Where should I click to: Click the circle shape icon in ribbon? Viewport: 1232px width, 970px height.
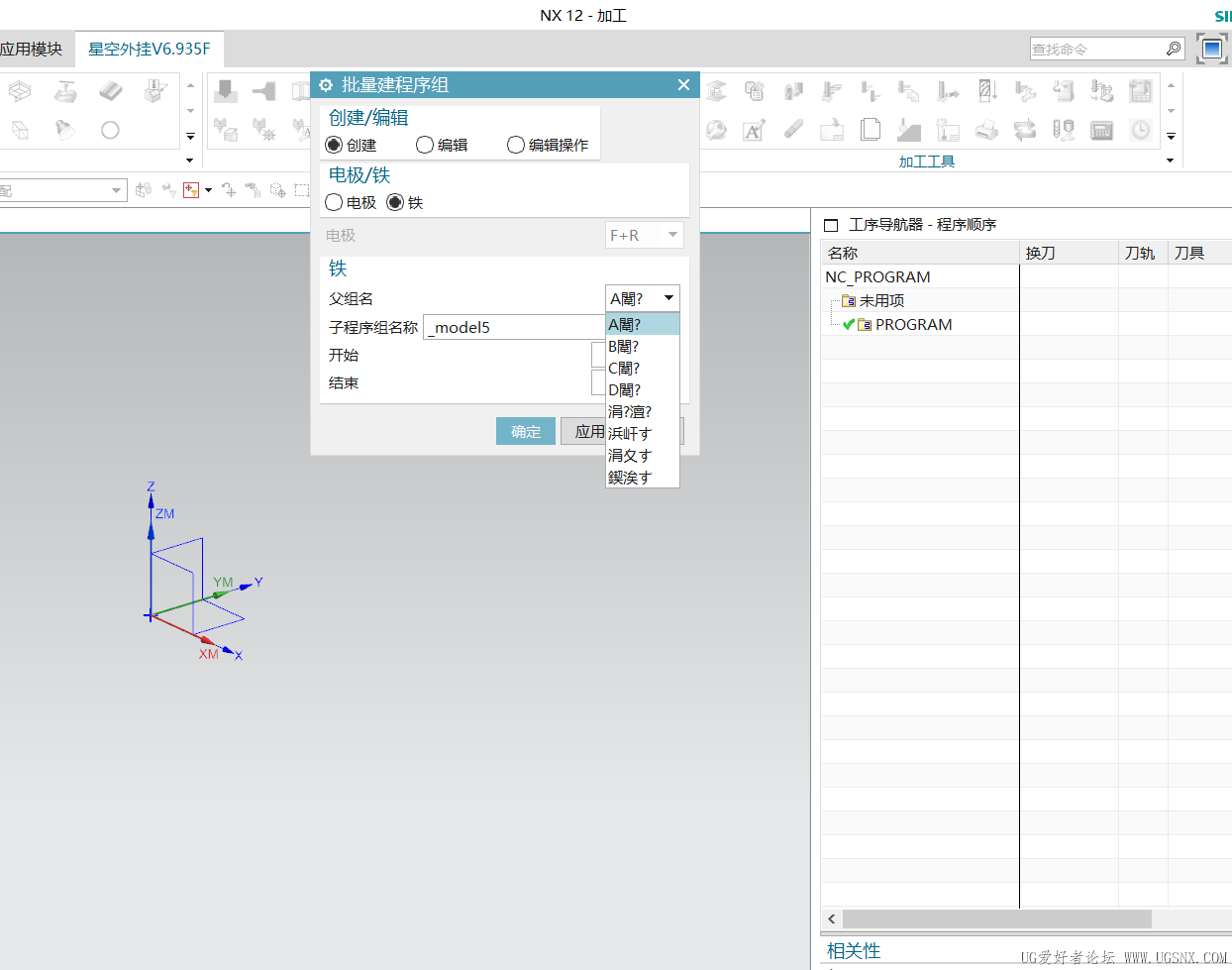(x=110, y=130)
